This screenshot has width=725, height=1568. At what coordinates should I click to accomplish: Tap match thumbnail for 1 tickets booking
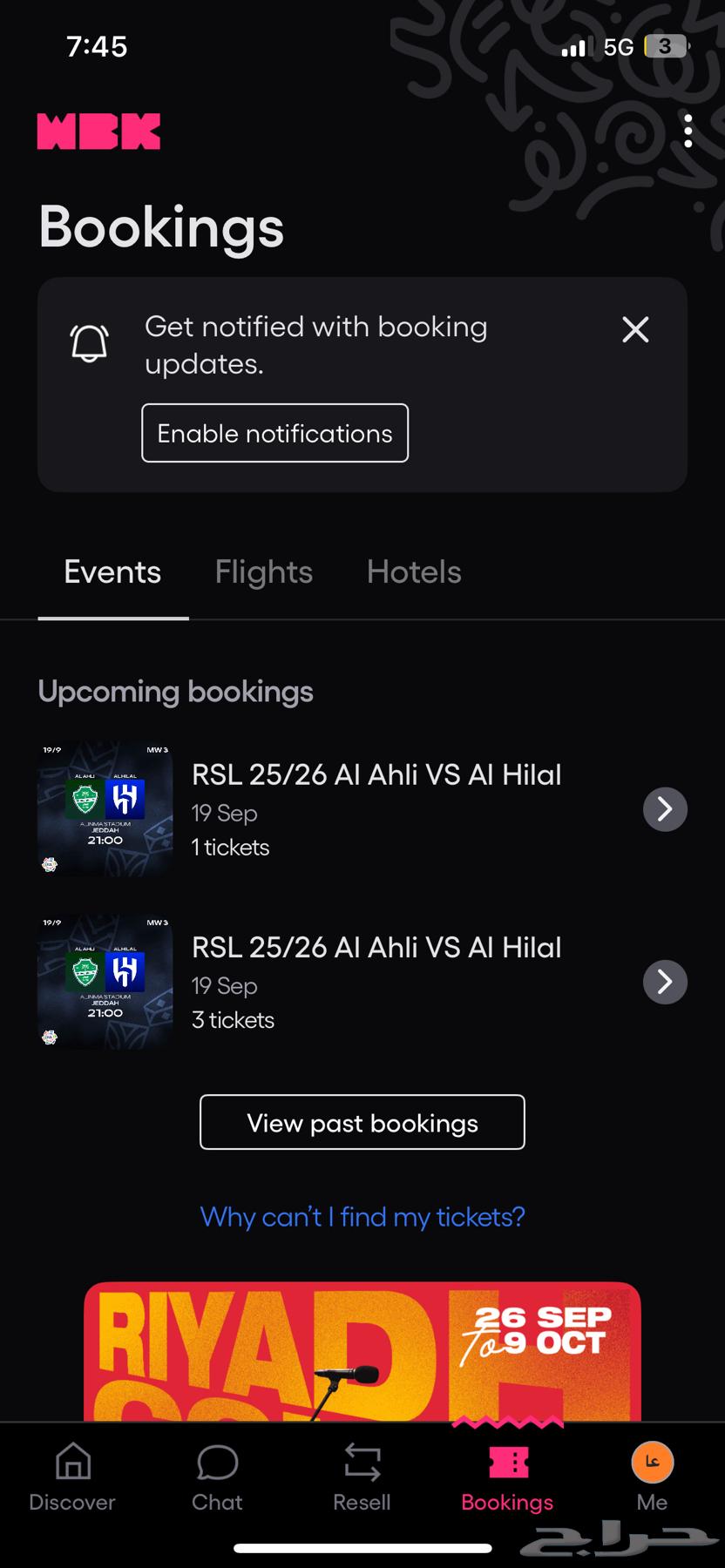tap(105, 808)
